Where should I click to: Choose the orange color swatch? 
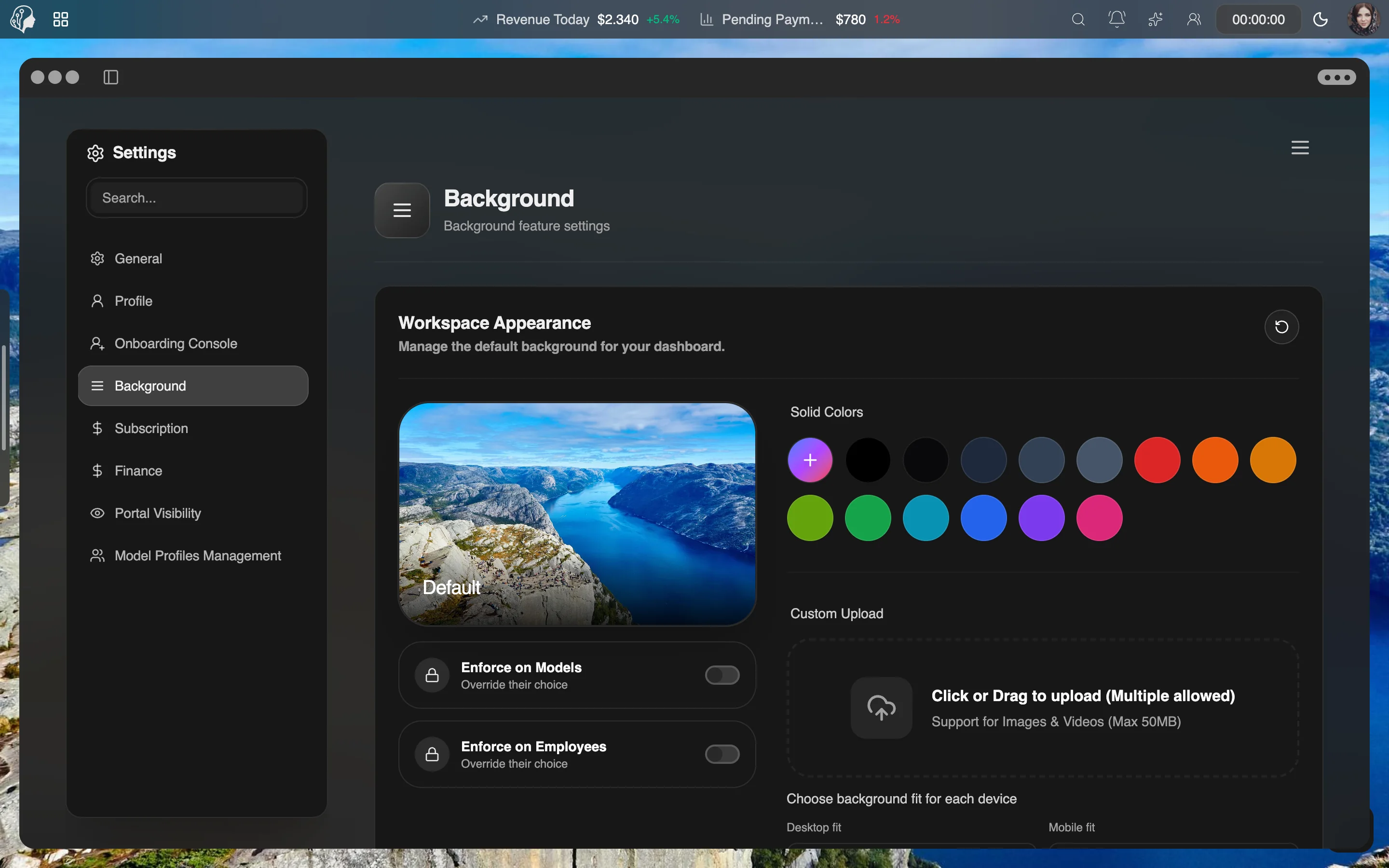(1215, 460)
